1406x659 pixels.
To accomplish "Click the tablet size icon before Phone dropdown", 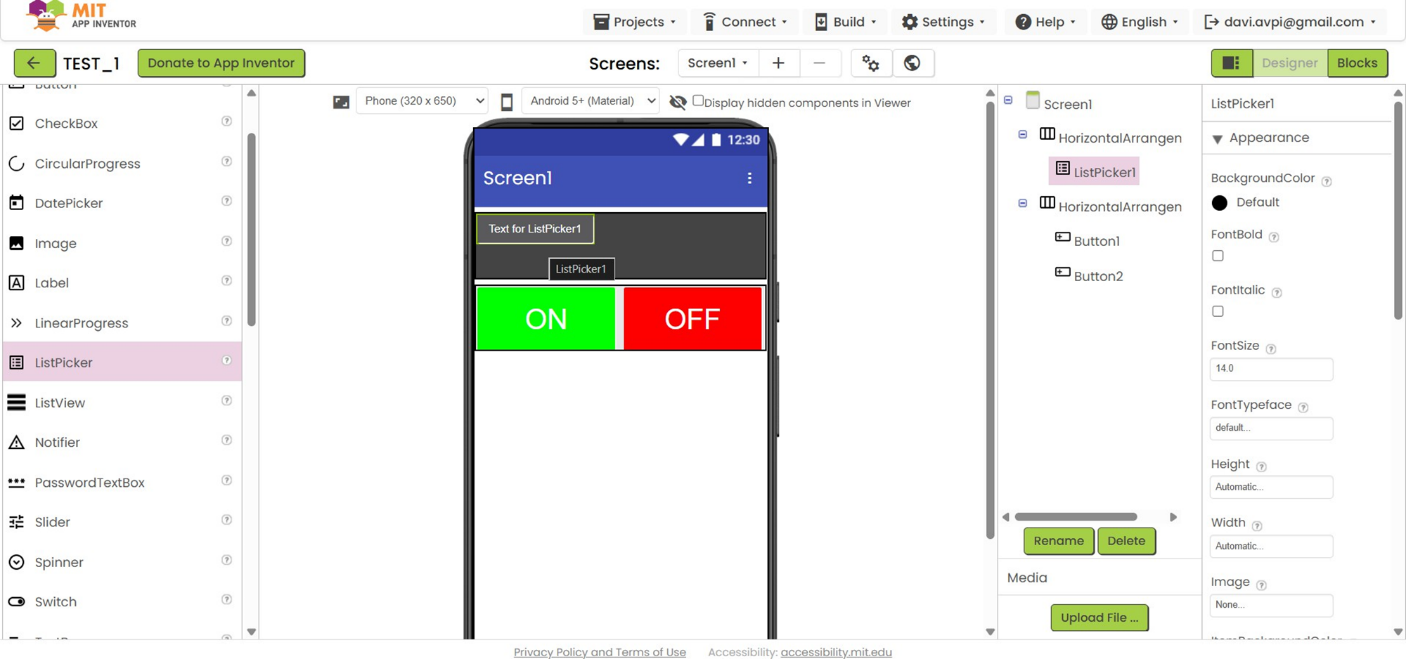I will point(341,102).
